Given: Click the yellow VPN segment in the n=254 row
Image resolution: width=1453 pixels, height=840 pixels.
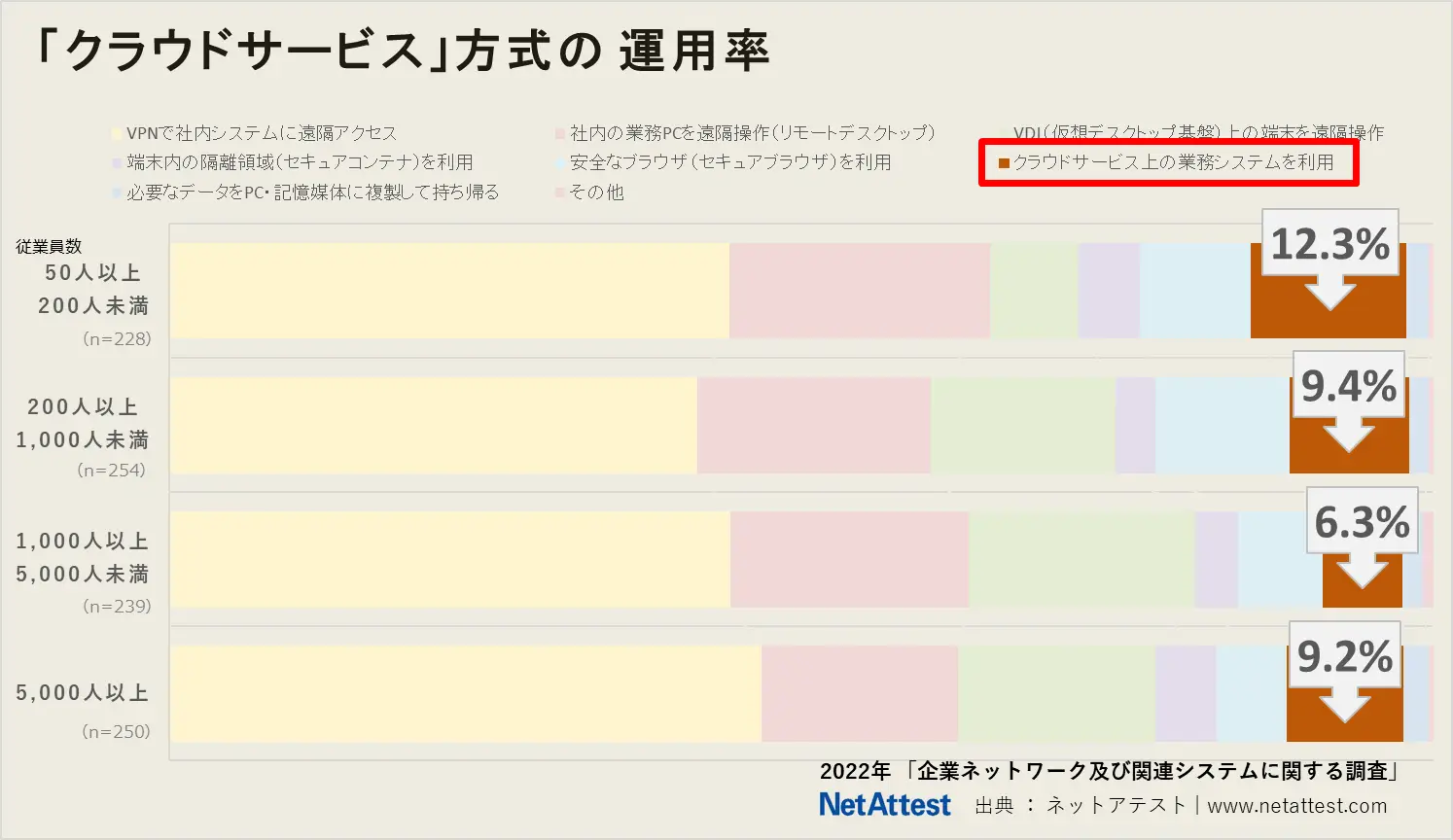Looking at the screenshot, I should pos(434,426).
